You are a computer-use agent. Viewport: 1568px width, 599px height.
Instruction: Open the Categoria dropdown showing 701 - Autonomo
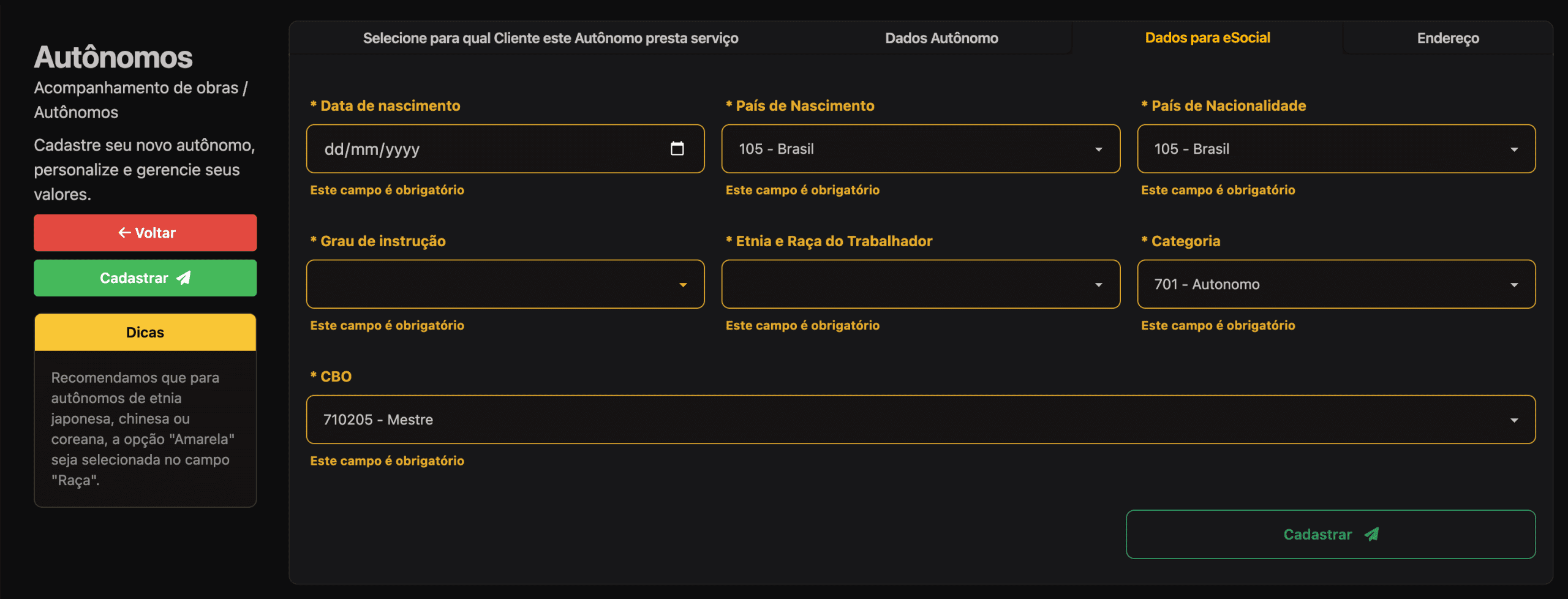click(1335, 284)
